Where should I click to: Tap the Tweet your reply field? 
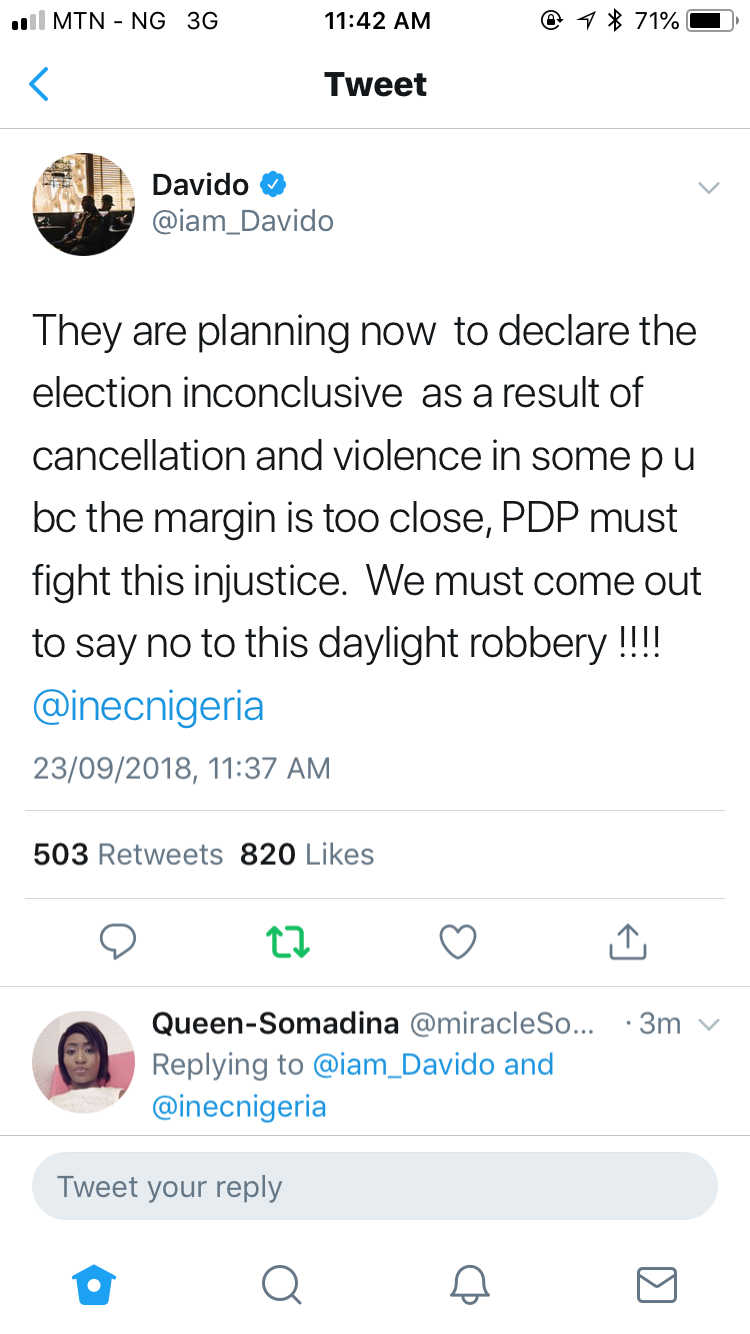point(374,1187)
